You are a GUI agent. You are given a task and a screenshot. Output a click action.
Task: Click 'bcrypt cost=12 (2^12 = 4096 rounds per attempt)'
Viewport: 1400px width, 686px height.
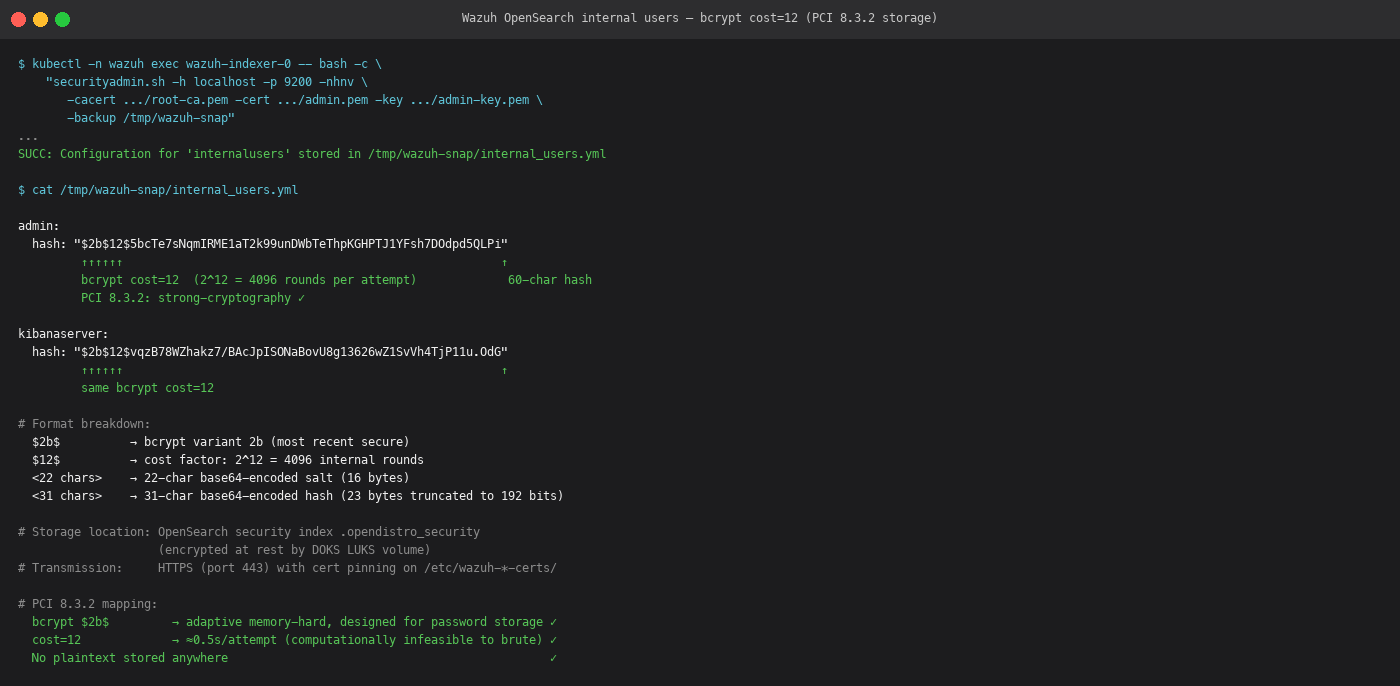[249, 280]
